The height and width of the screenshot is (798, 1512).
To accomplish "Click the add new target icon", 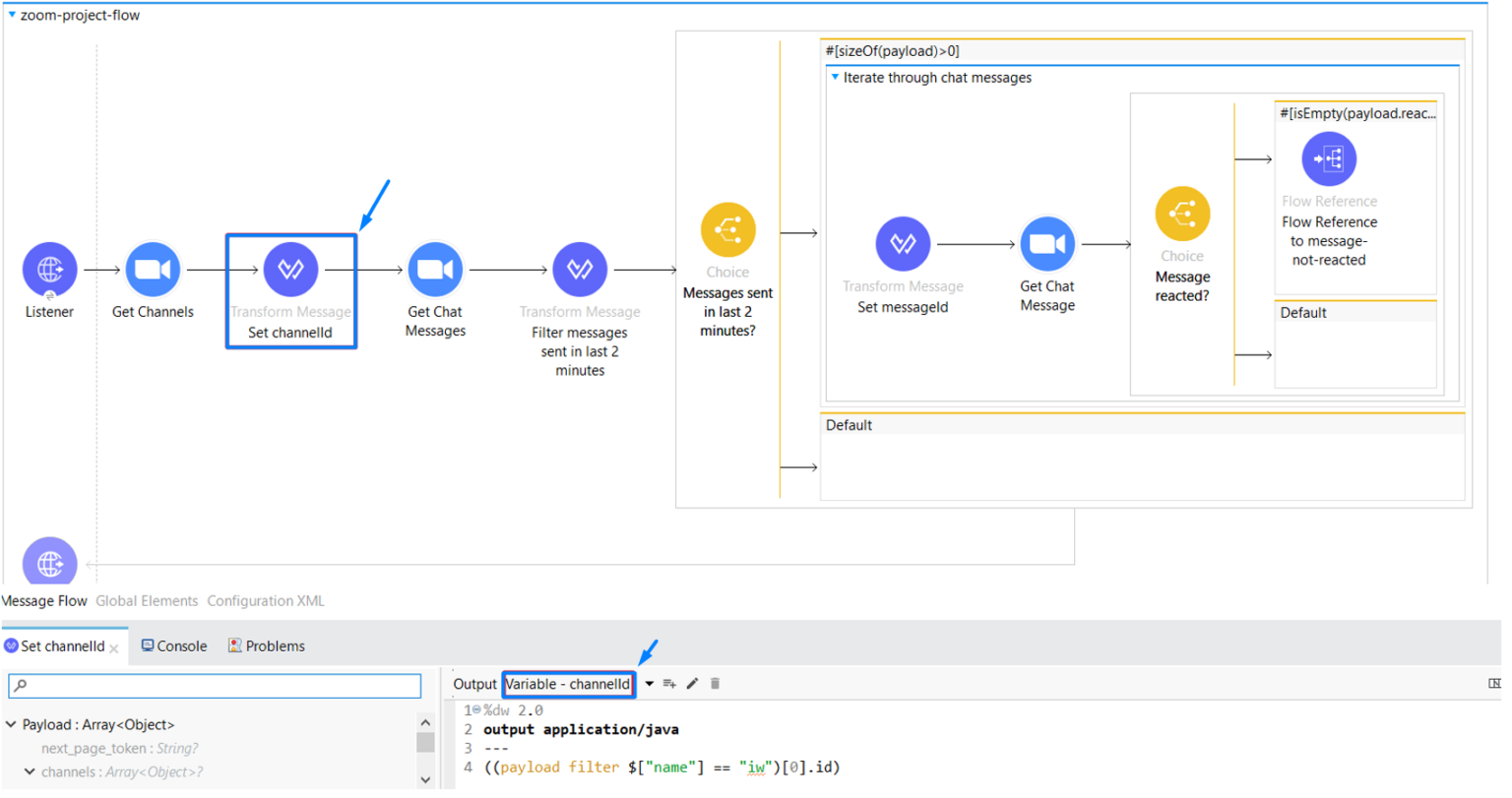I will 669,684.
